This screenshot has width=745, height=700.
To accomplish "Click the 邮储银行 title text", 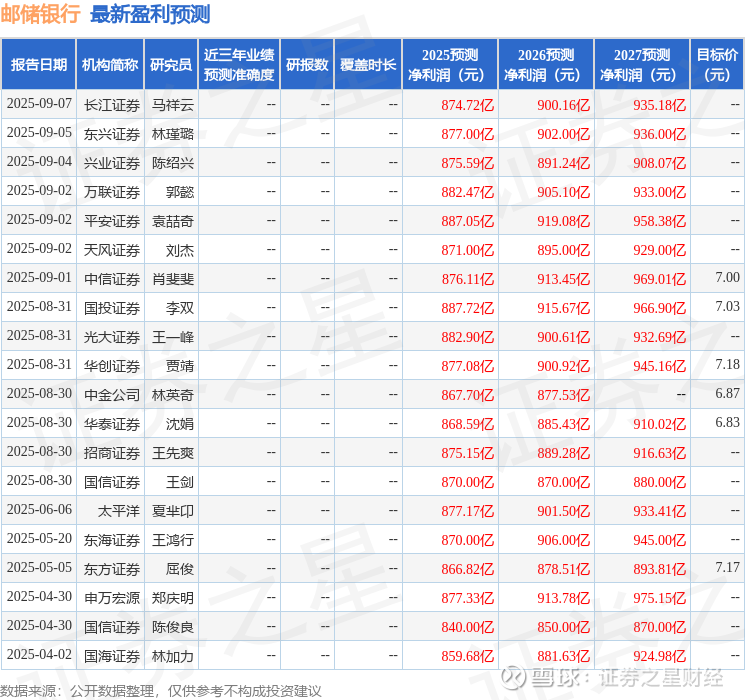I will point(40,14).
